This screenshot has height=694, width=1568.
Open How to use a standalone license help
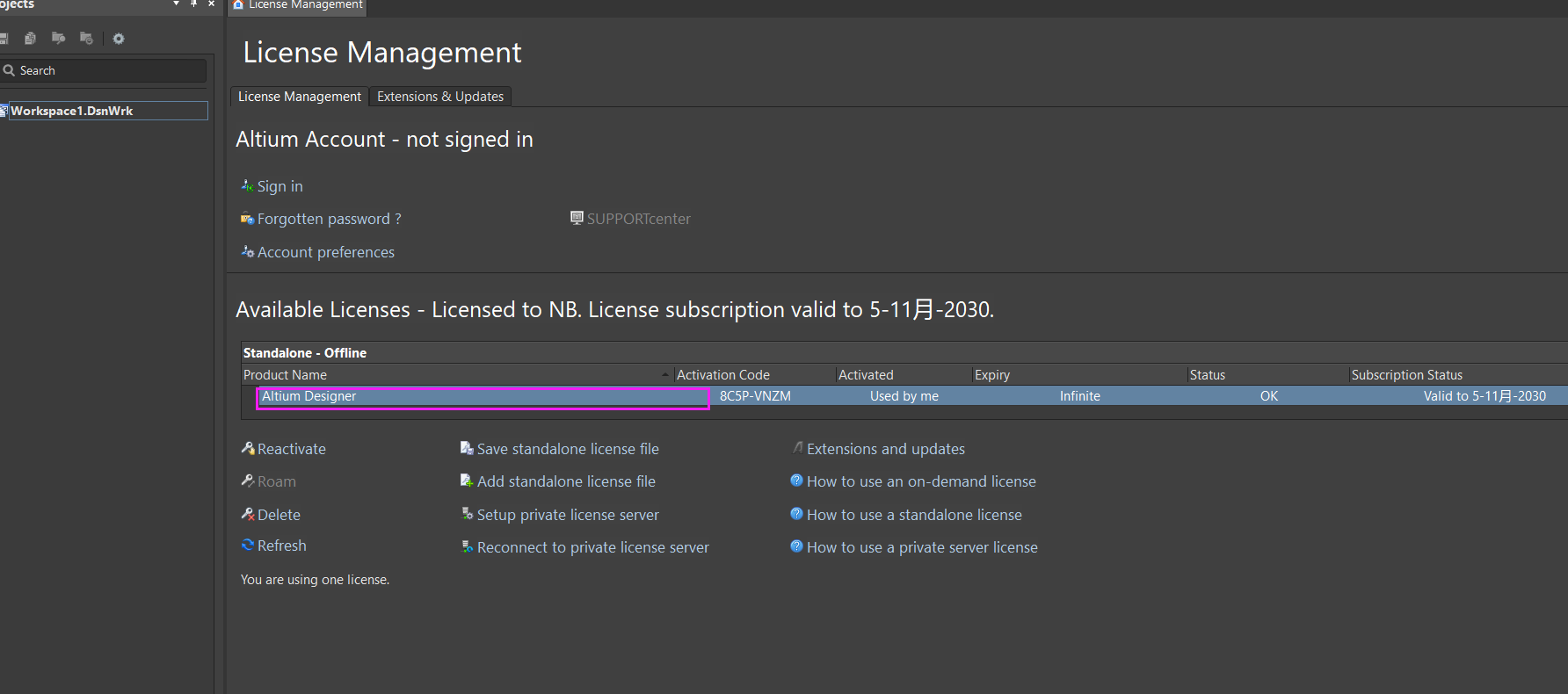tap(914, 515)
